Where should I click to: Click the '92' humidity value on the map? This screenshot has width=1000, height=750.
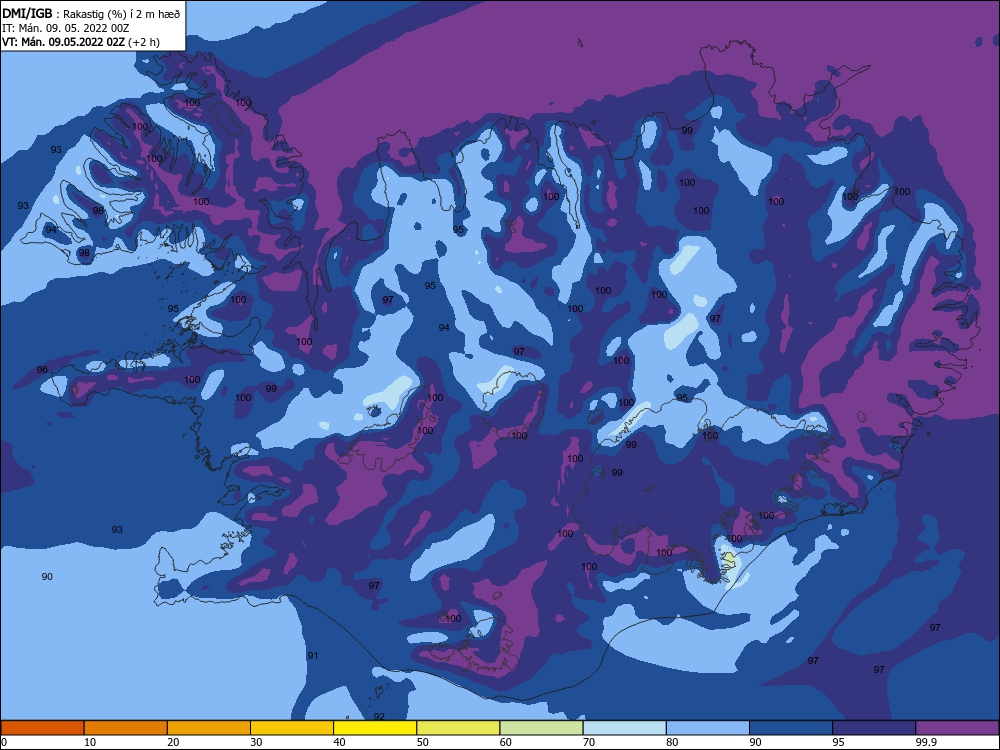pos(379,717)
